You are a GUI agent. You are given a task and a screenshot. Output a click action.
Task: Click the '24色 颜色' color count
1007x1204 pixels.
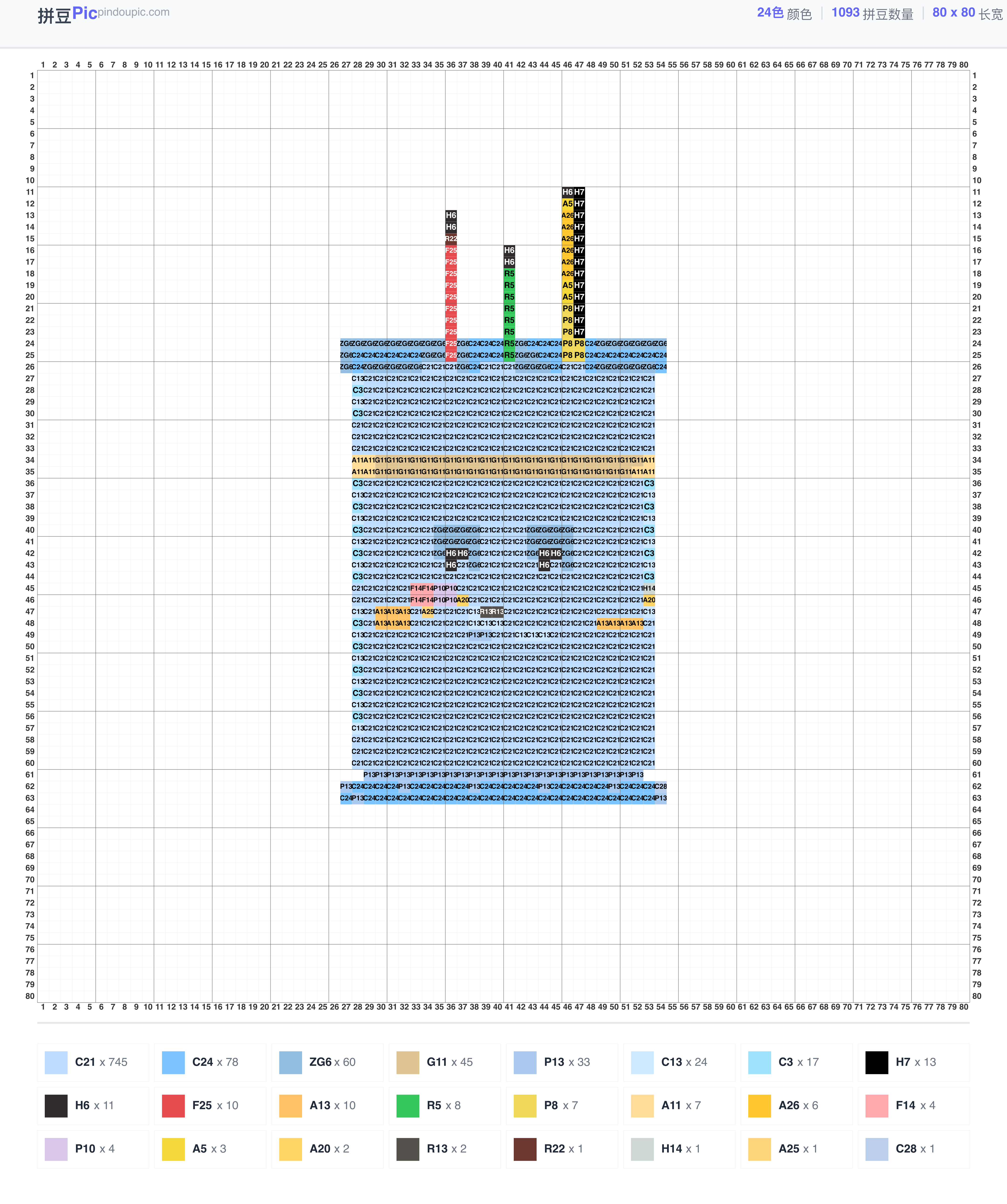click(x=784, y=13)
